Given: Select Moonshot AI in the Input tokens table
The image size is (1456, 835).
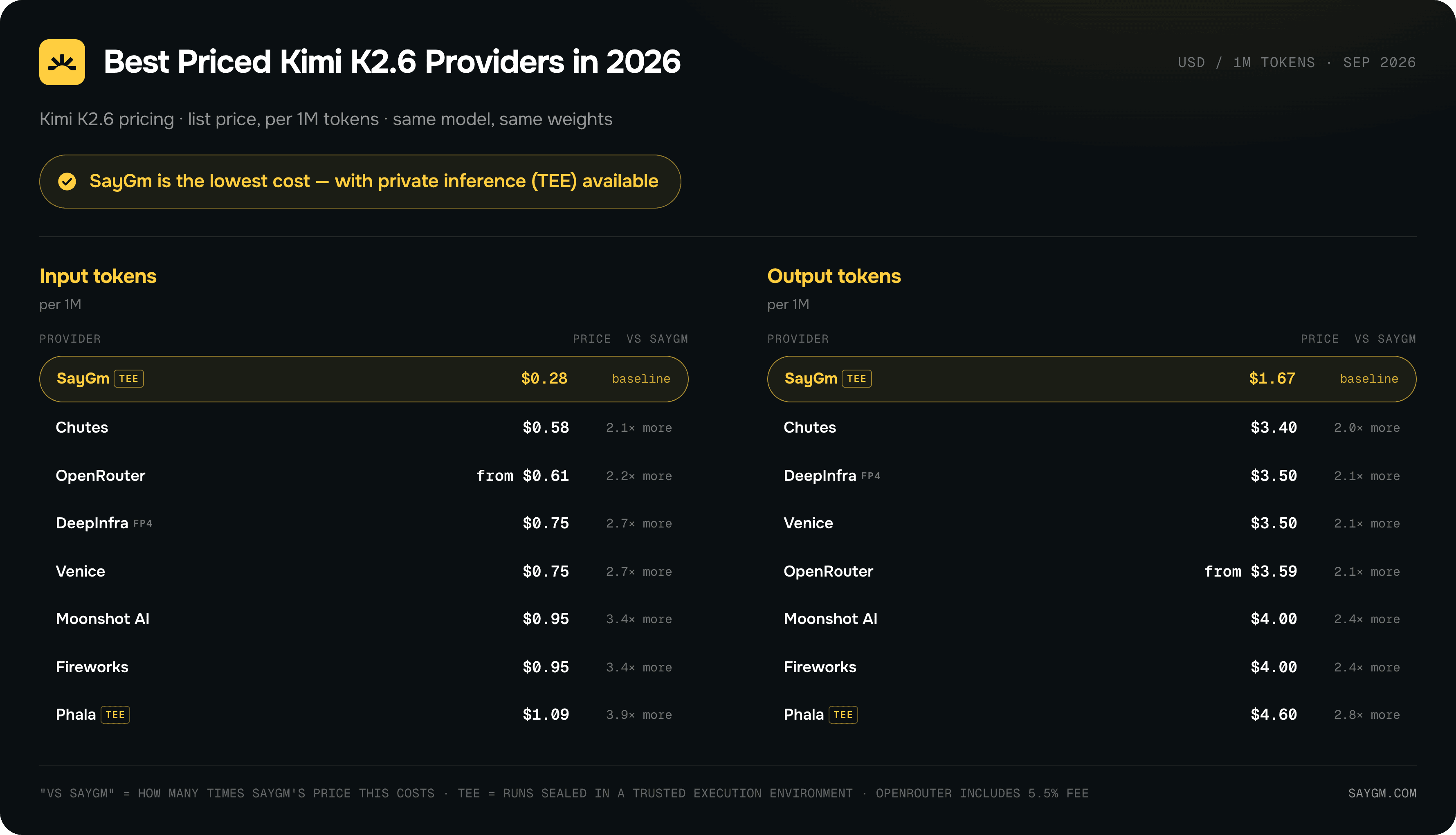Looking at the screenshot, I should tap(103, 620).
